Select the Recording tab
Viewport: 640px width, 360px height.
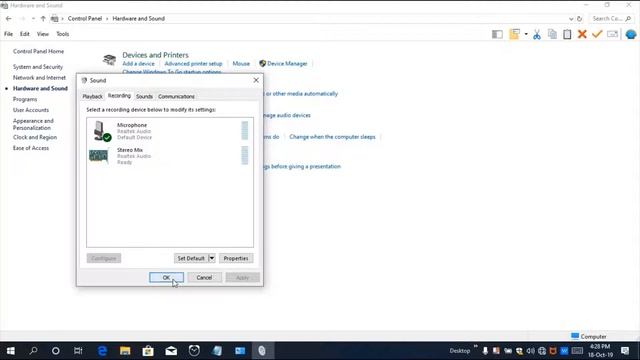coord(119,96)
